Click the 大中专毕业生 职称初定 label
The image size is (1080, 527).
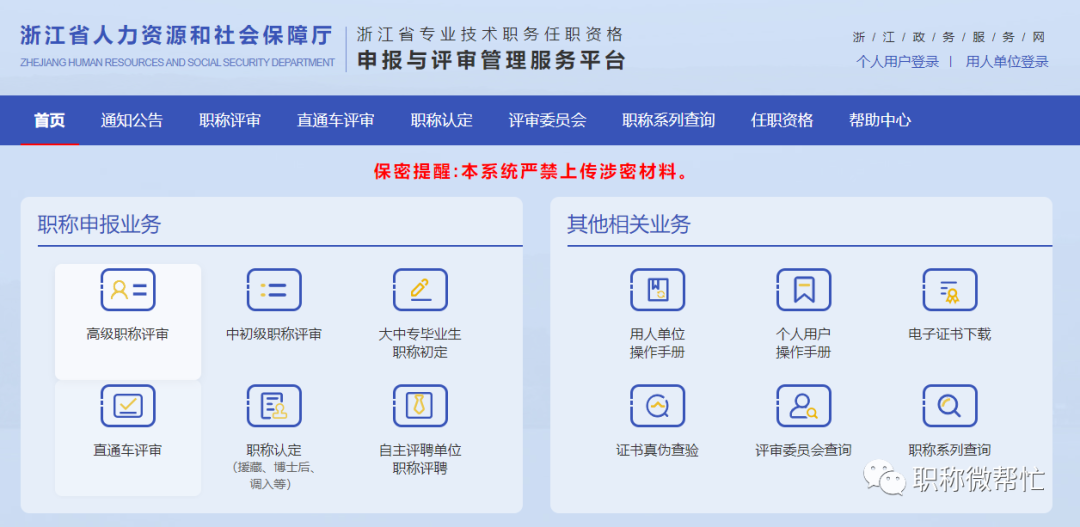tap(420, 343)
